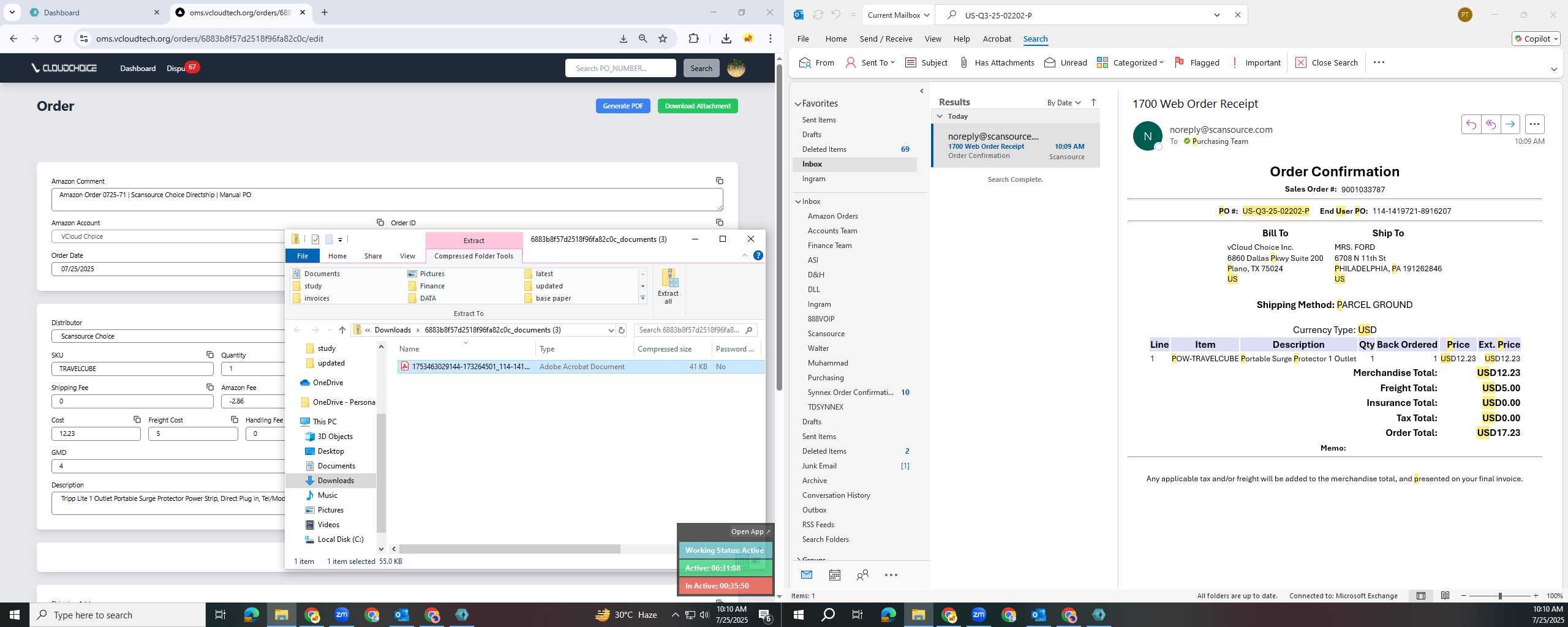
Task: Collapse the Favorites folder group
Action: (x=797, y=103)
